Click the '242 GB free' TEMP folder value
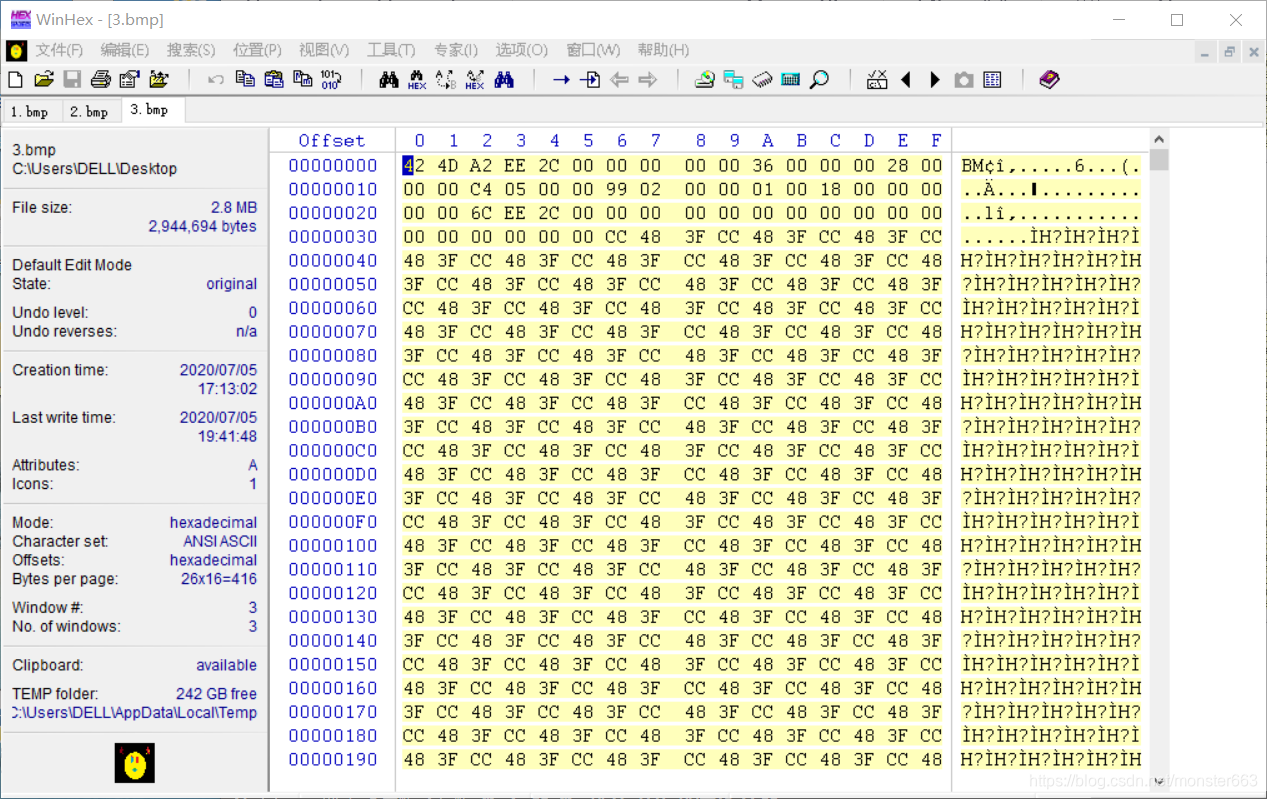 (x=216, y=693)
